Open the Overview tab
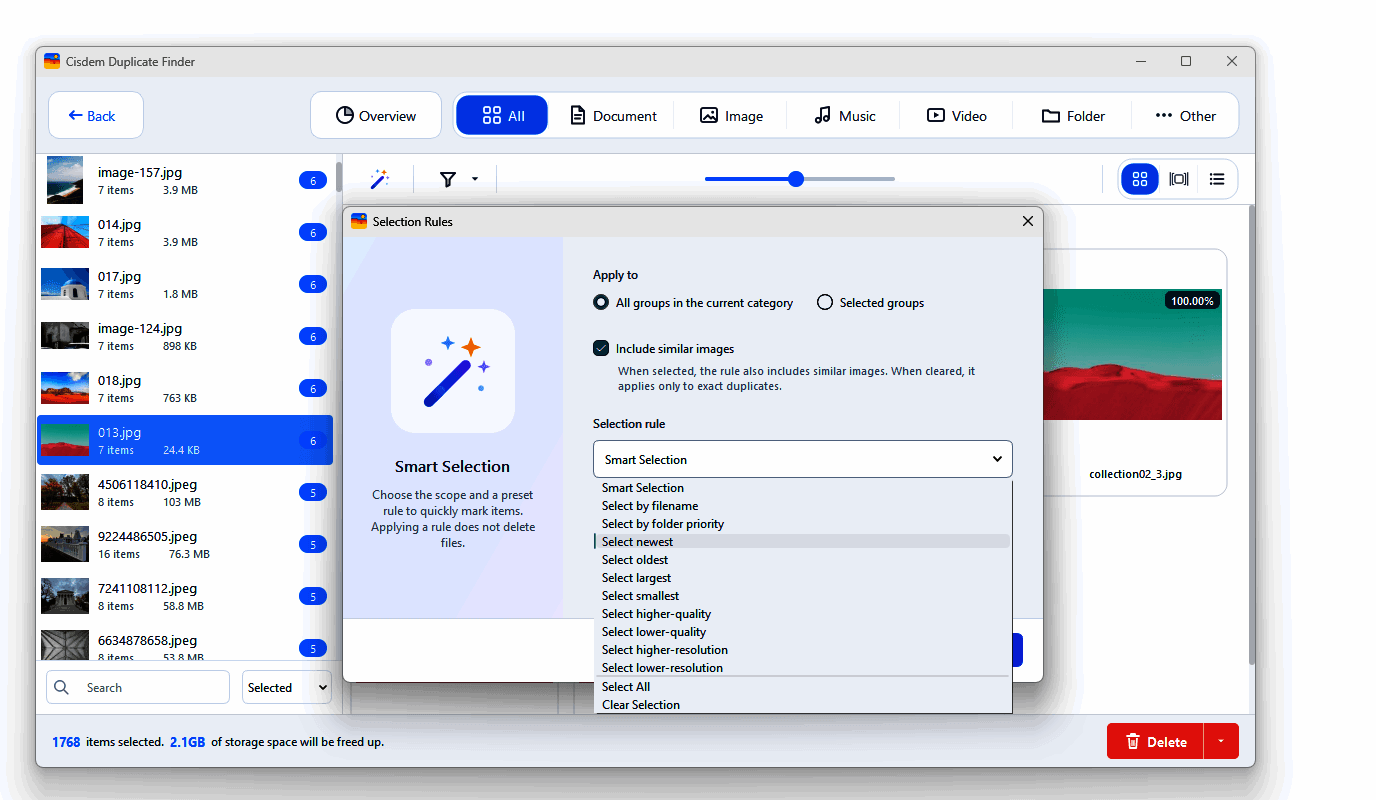 tap(376, 115)
